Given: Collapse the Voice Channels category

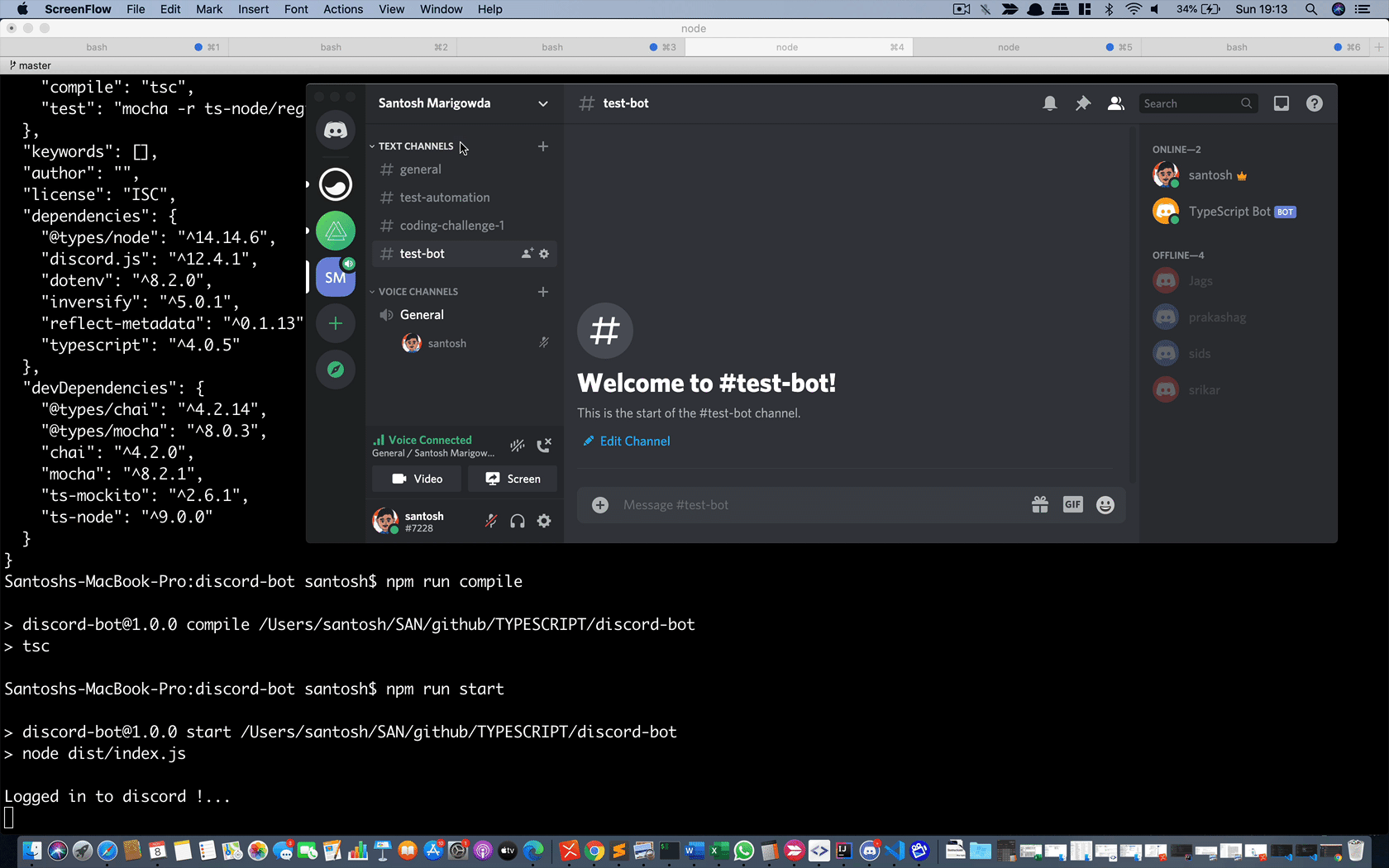Looking at the screenshot, I should coord(418,292).
